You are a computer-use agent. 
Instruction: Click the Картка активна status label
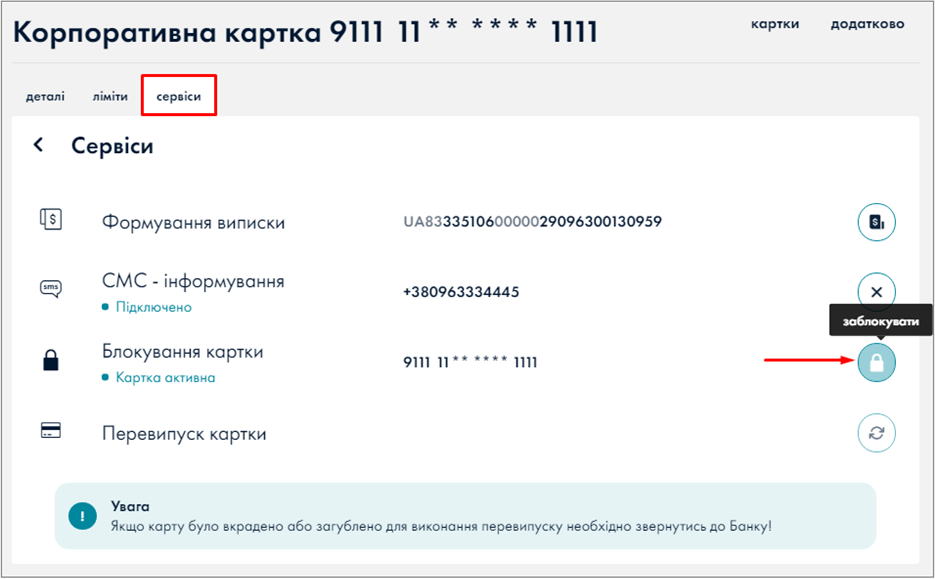coord(164,378)
